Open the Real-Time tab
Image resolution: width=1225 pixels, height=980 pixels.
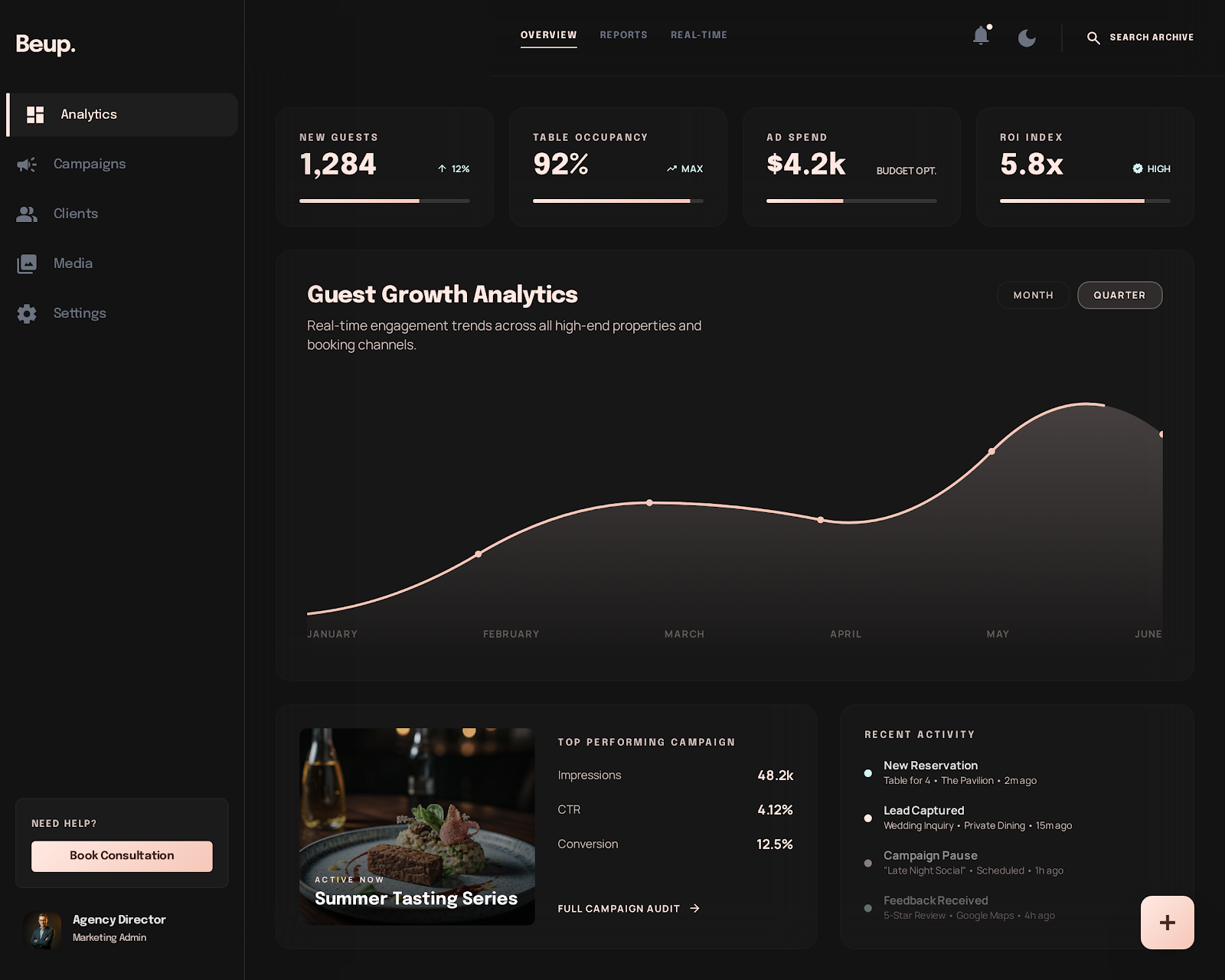click(698, 35)
